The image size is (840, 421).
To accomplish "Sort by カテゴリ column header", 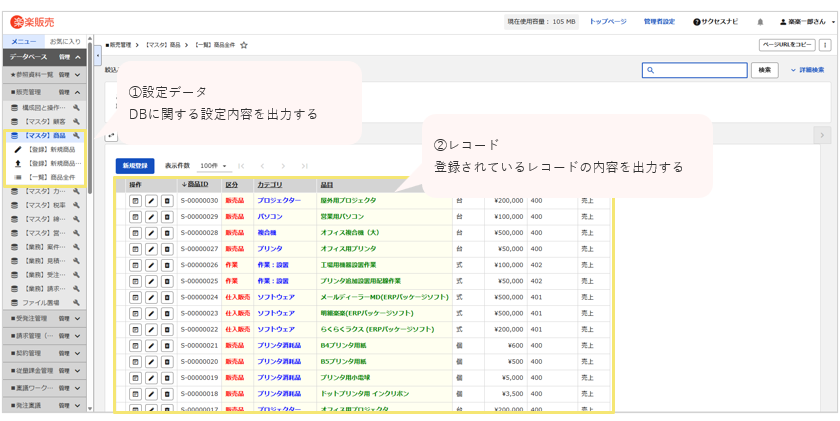I will coord(269,184).
